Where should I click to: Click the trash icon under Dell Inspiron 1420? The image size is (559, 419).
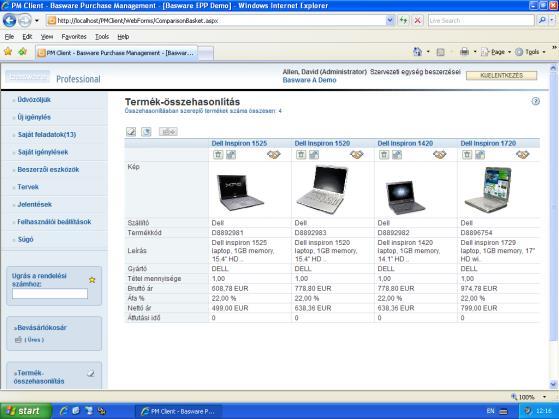(x=384, y=155)
